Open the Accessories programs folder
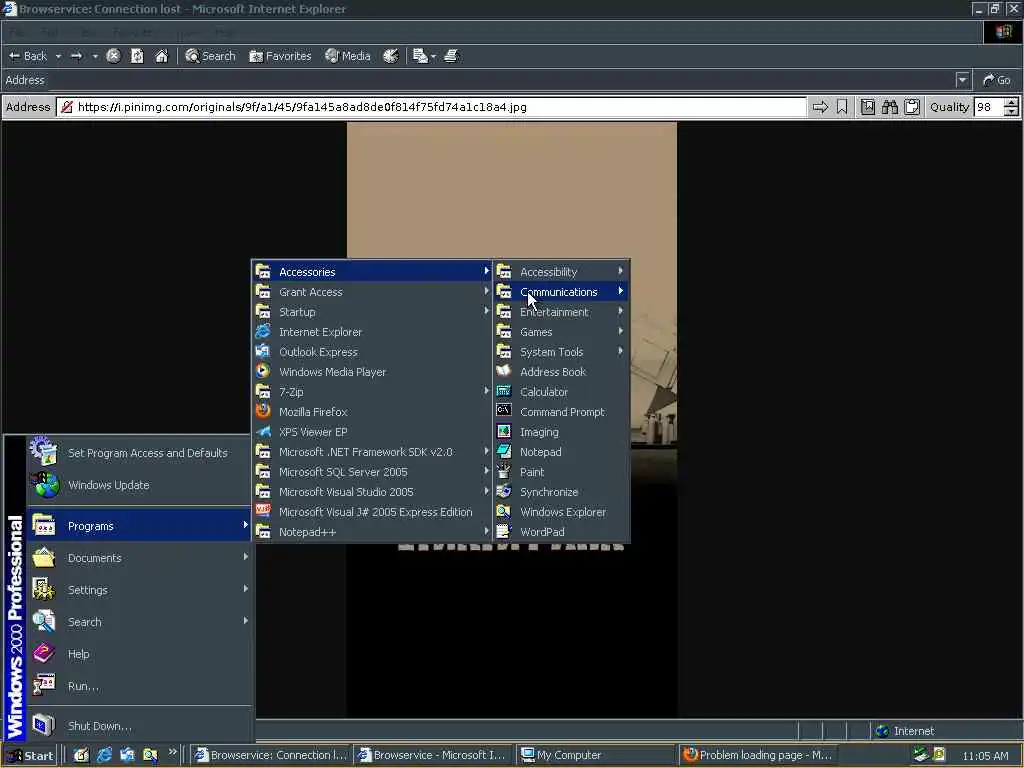The height and width of the screenshot is (768, 1024). pyautogui.click(x=372, y=272)
